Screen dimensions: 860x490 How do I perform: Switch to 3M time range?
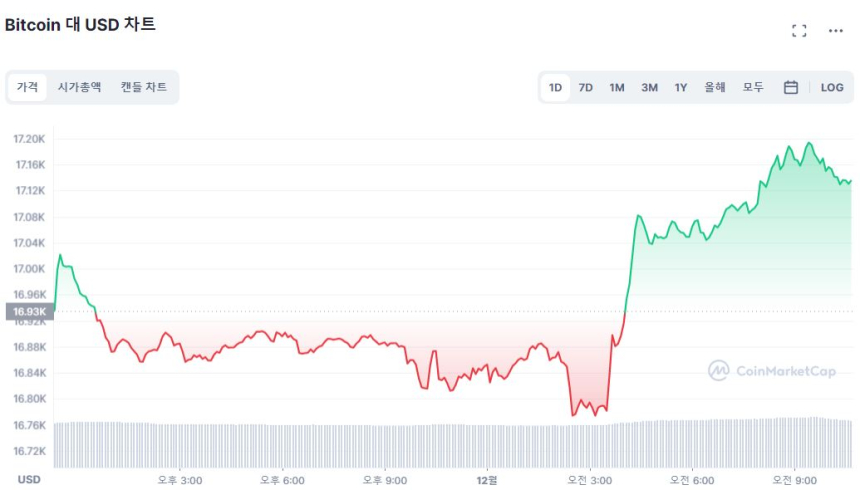[x=649, y=88]
